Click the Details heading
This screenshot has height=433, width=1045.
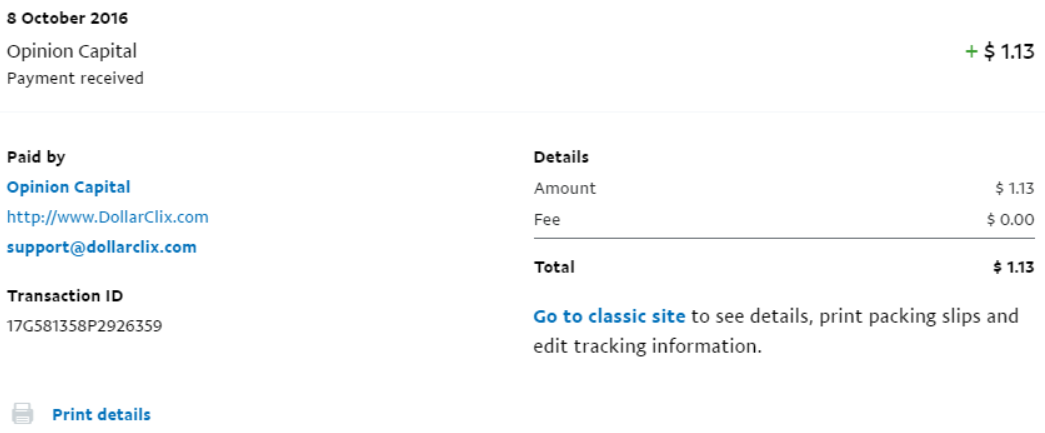(561, 157)
